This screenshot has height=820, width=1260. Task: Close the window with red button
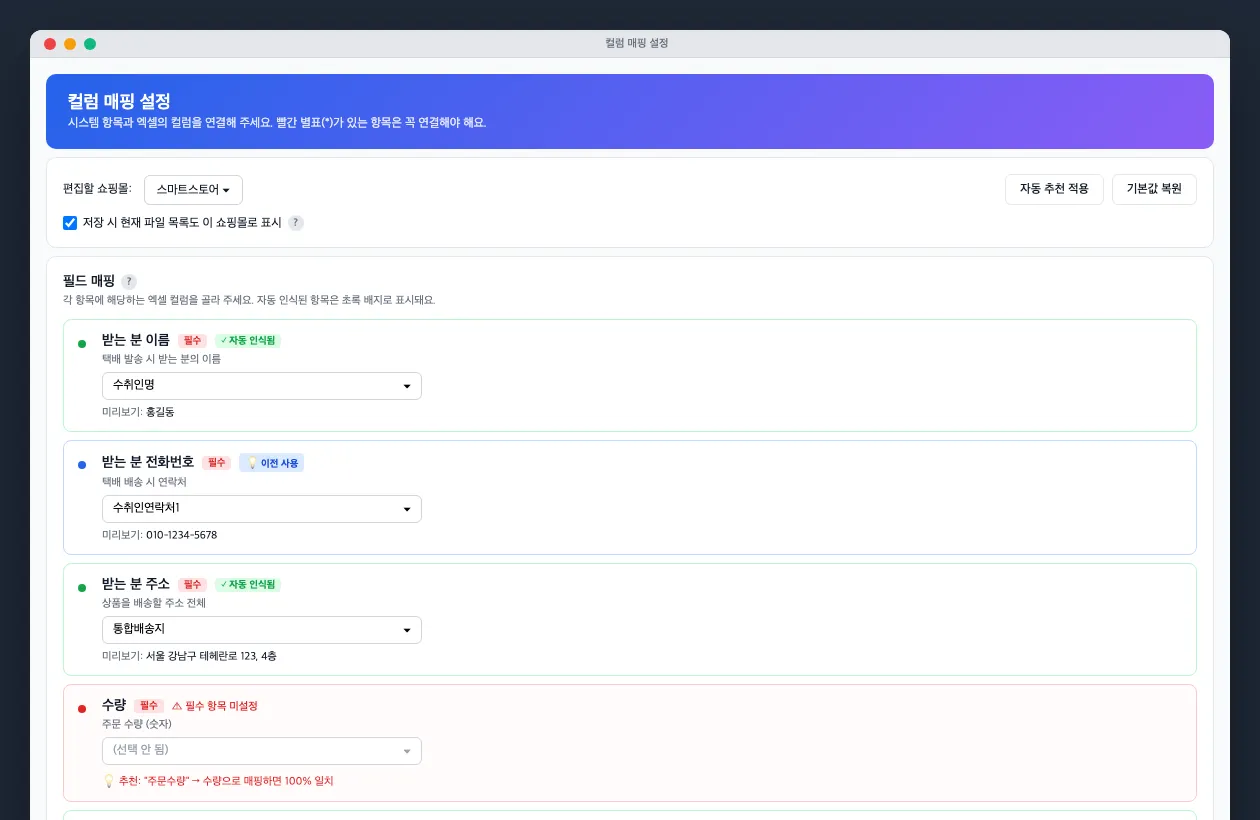click(x=50, y=44)
